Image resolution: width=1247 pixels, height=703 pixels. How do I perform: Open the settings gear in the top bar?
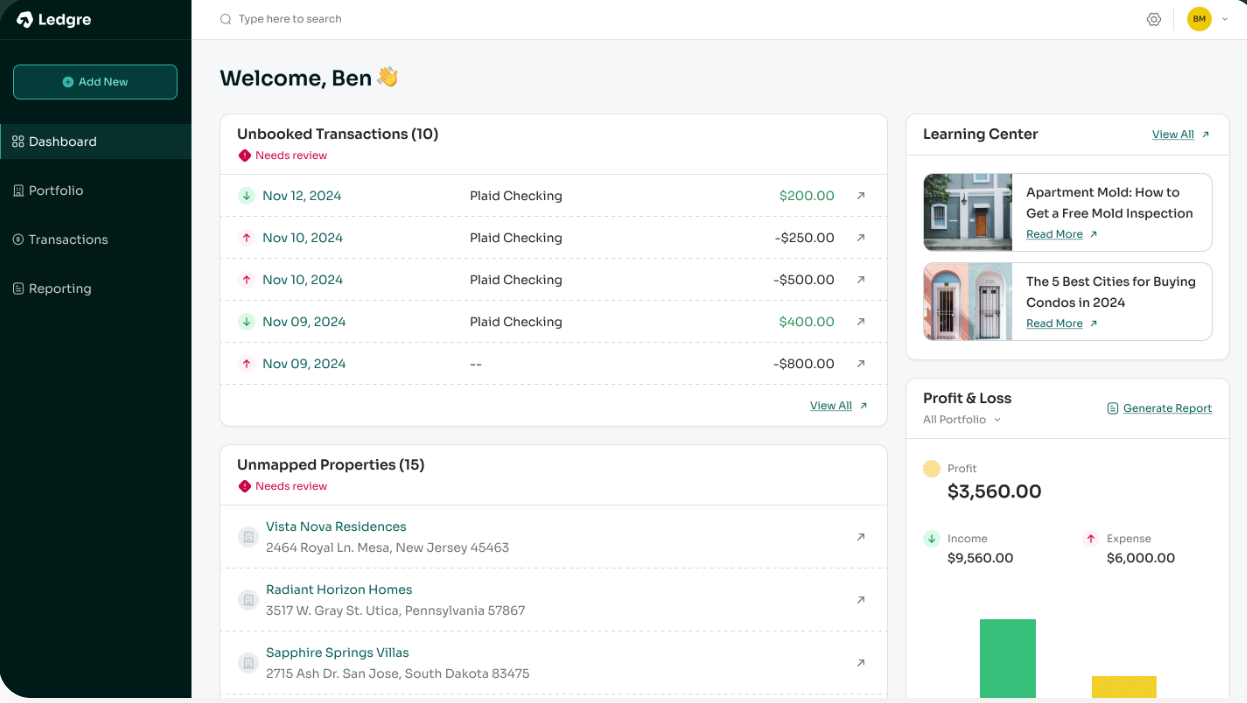coord(1154,18)
